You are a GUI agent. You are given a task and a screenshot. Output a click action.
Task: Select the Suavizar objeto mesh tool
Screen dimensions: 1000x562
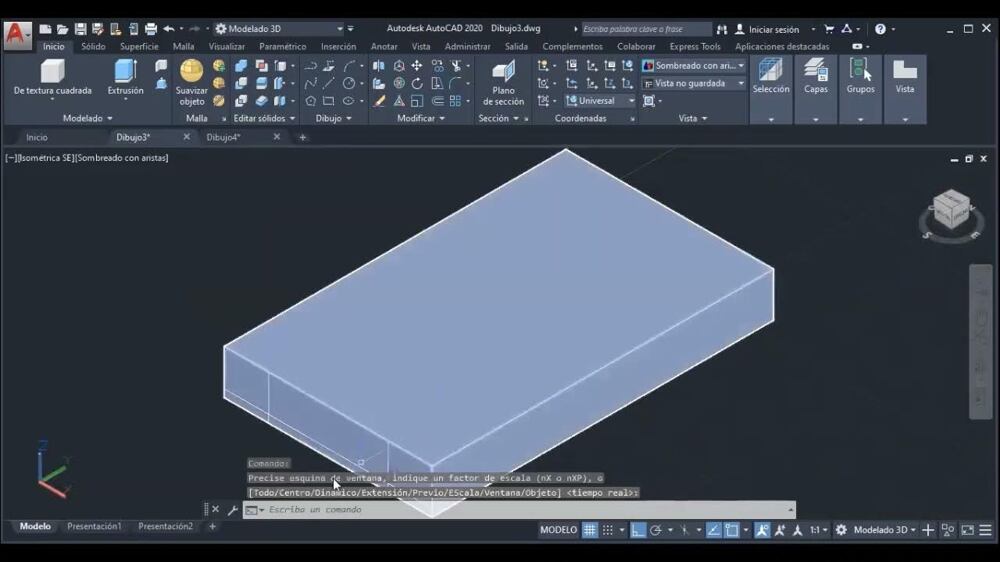point(191,72)
